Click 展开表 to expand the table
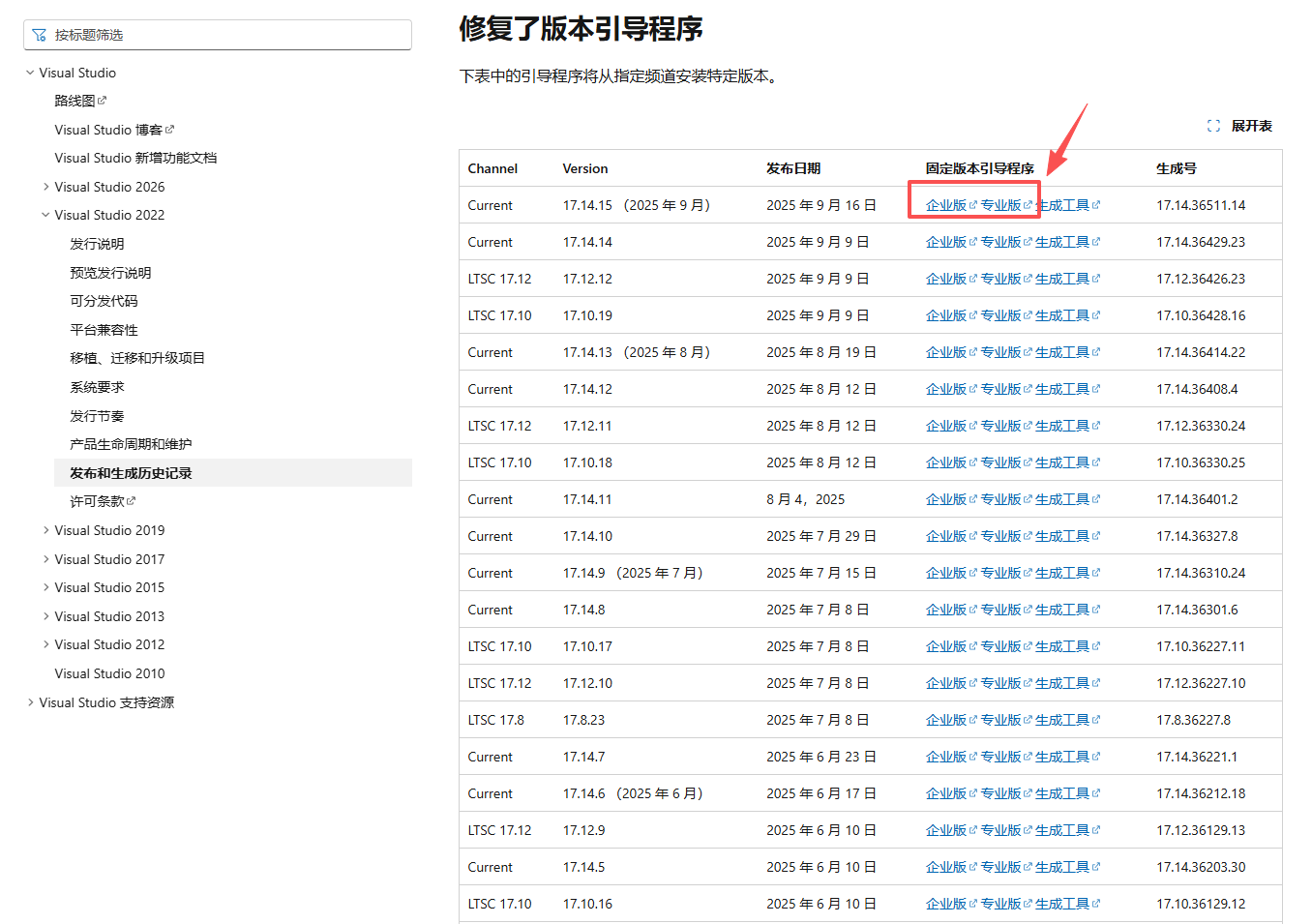Screen dimensions: 1312x924 coord(1251,126)
